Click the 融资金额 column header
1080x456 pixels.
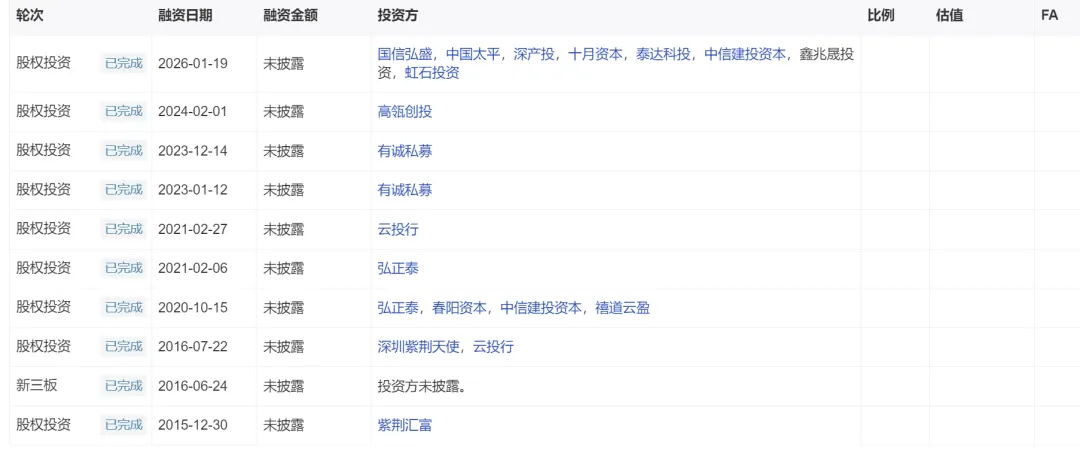[290, 16]
